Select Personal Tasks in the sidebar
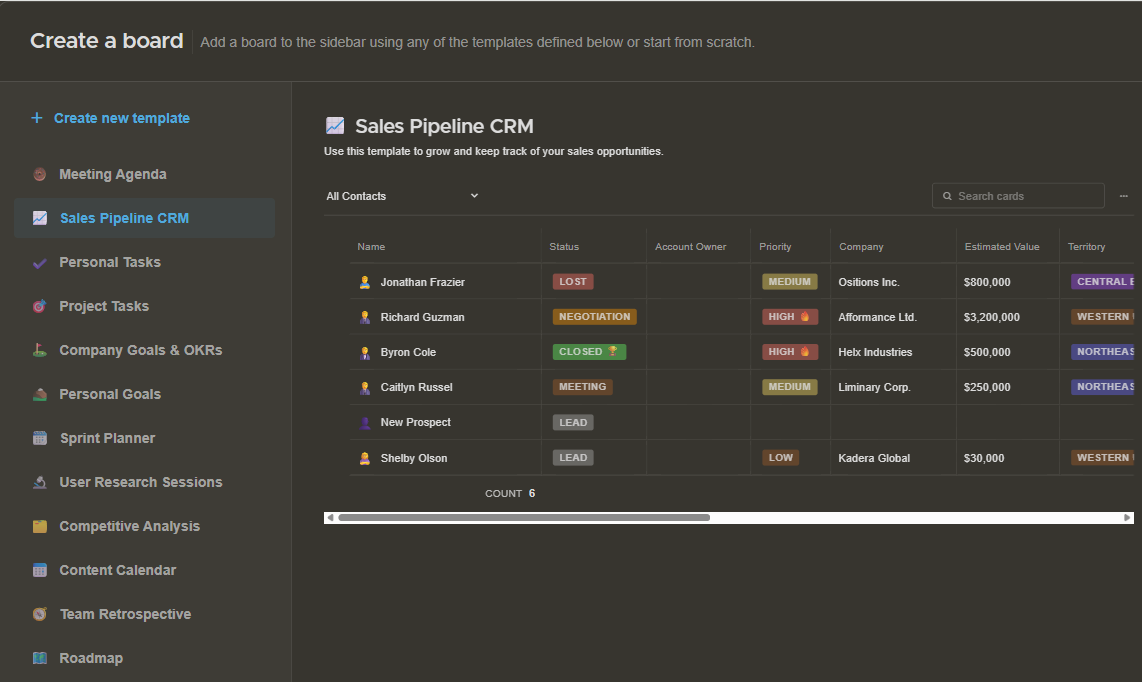The height and width of the screenshot is (682, 1142). [x=110, y=262]
